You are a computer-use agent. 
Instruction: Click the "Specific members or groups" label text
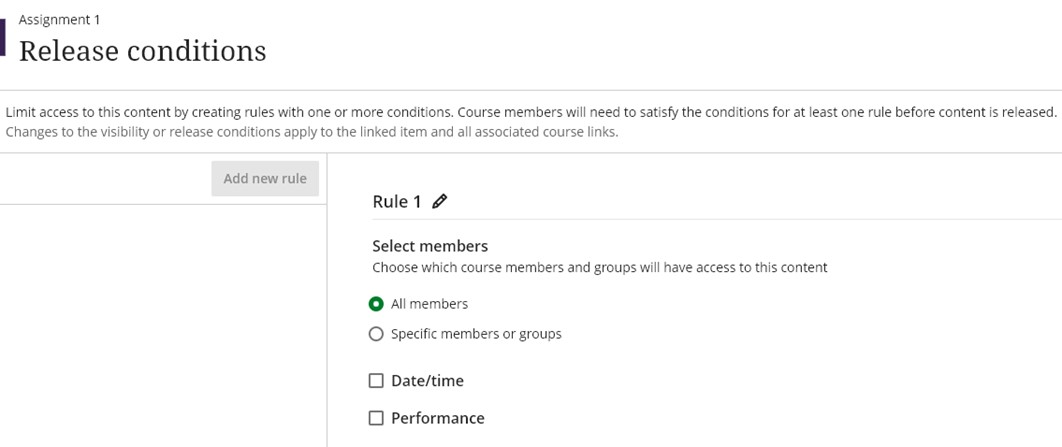pos(476,334)
